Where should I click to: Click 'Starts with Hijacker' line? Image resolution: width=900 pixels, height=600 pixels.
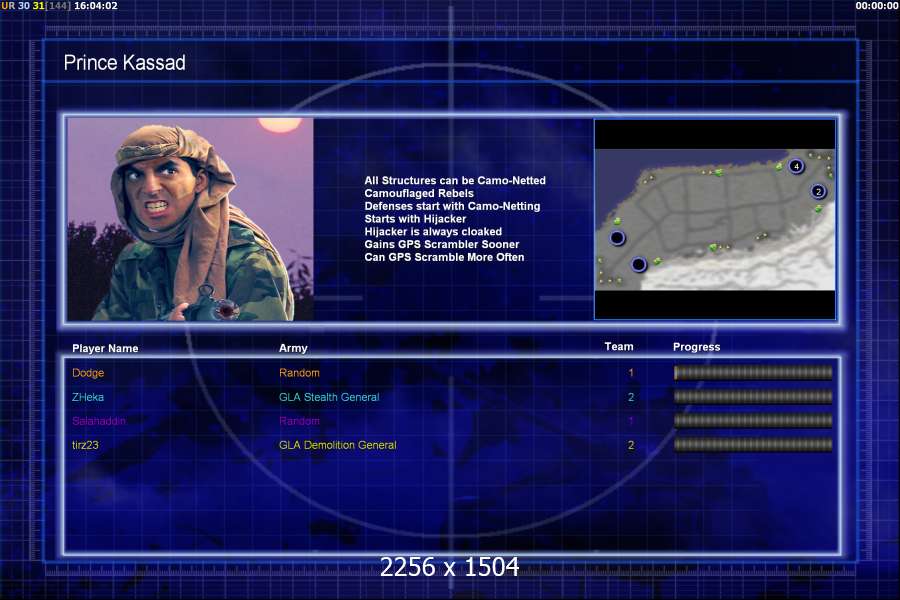[x=415, y=219]
